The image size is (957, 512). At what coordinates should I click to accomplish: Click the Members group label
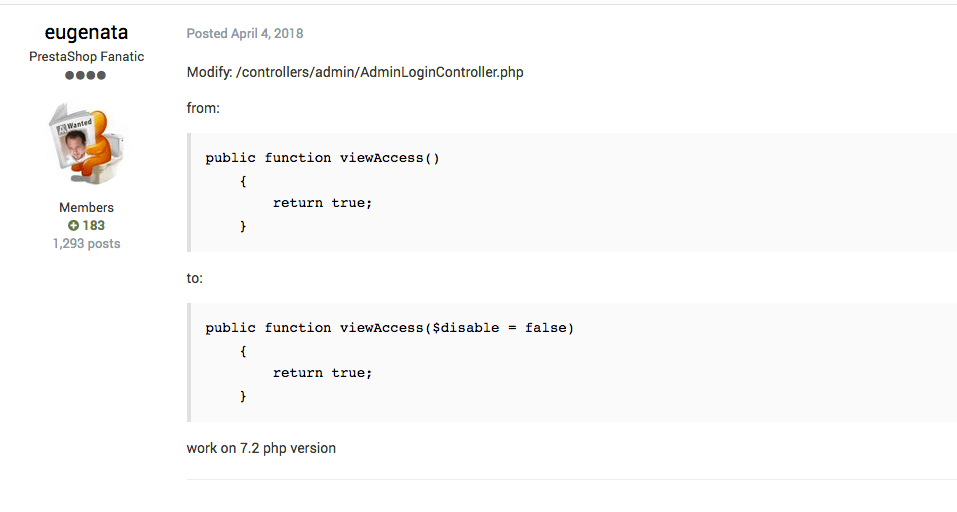point(86,207)
